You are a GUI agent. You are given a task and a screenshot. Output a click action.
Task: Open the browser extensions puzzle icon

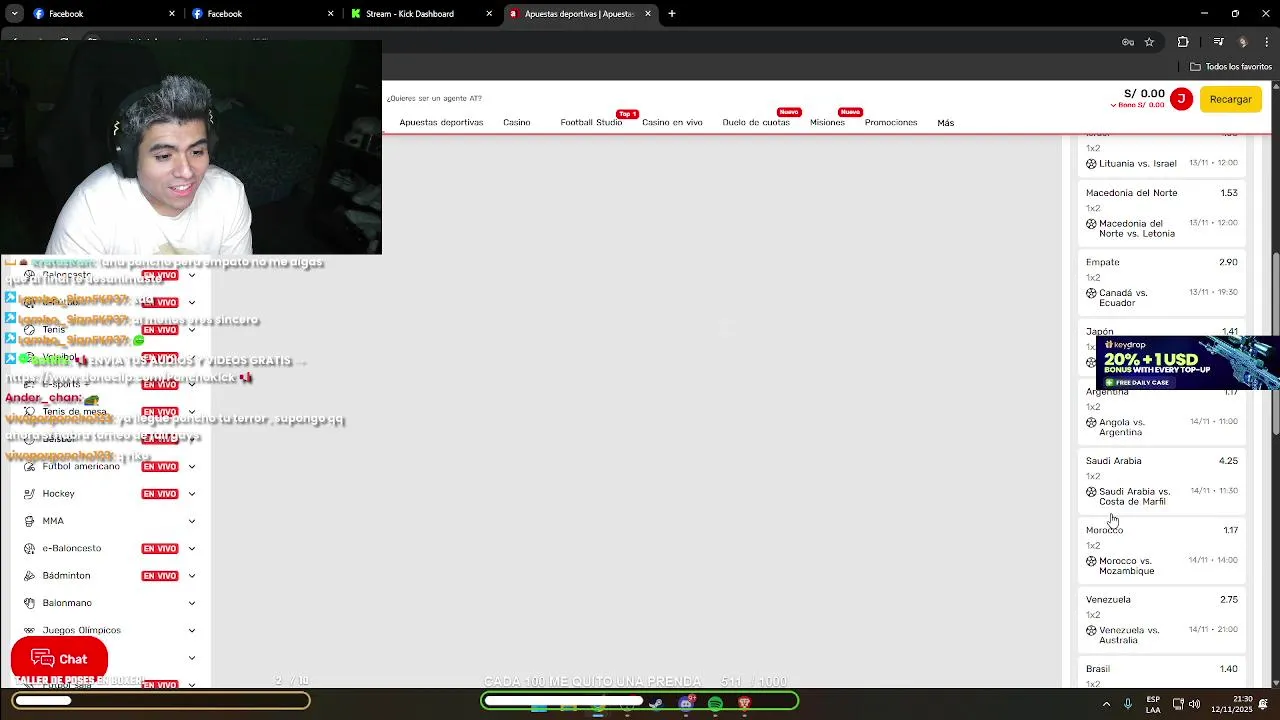(x=1183, y=42)
